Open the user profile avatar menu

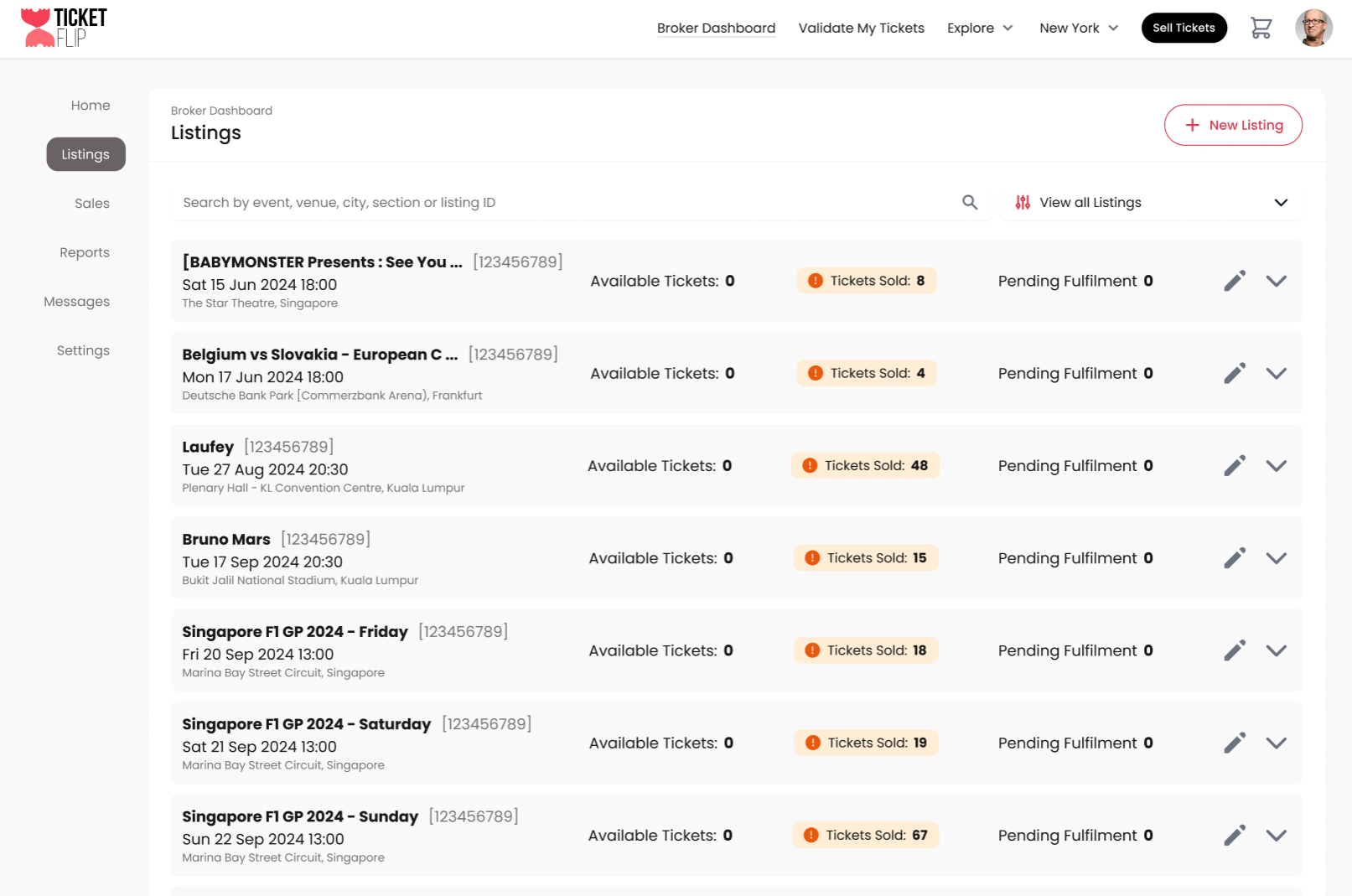pyautogui.click(x=1313, y=28)
